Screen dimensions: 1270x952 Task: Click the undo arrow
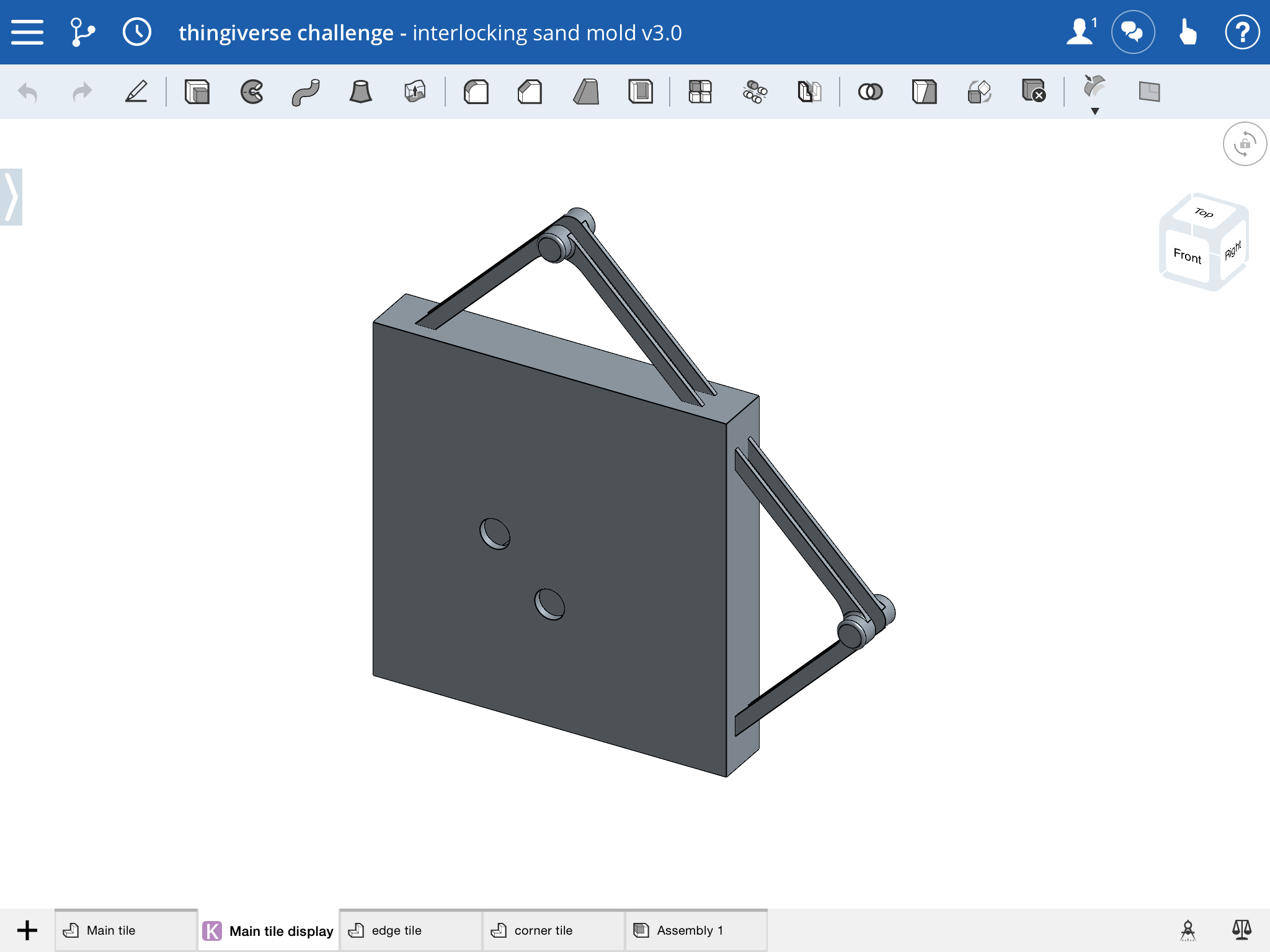28,92
